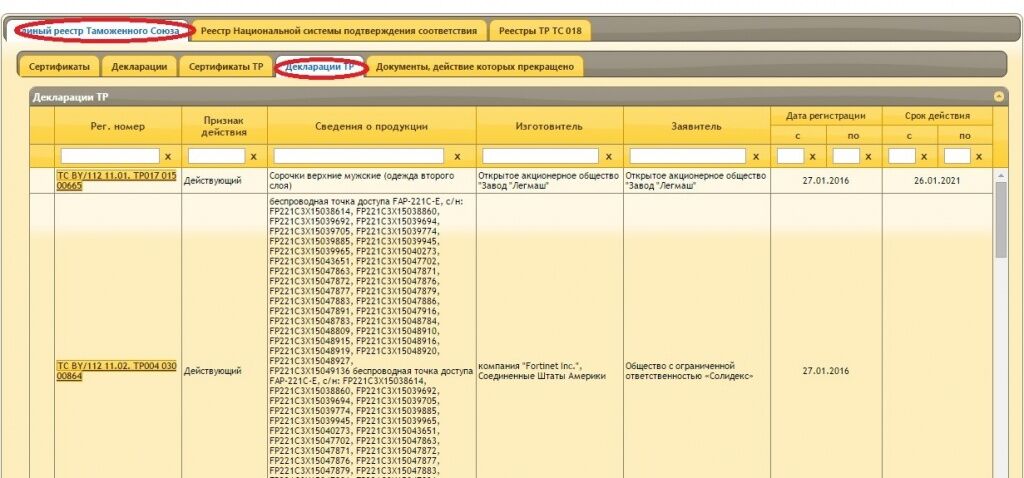Switch to Реестр Национальной системы подтверждения соответствия tab

(x=338, y=31)
